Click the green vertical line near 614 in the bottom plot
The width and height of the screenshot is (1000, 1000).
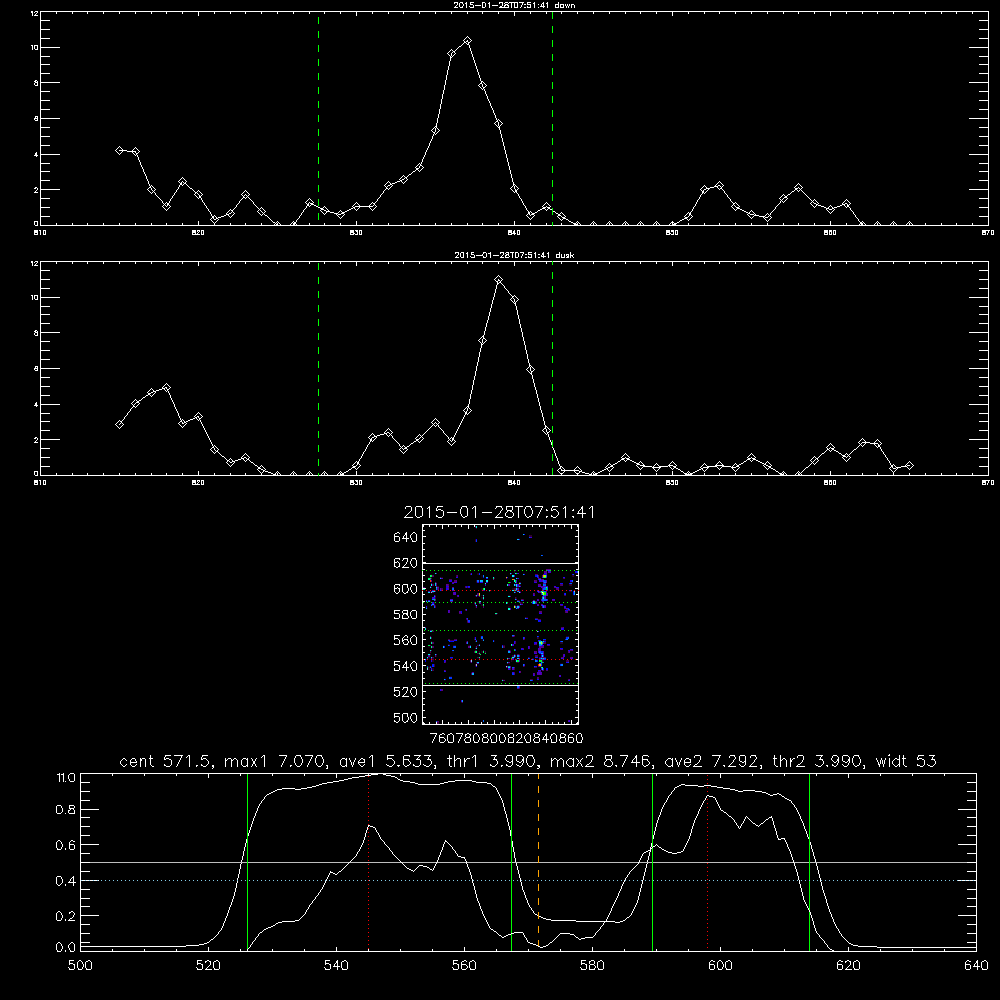point(809,861)
